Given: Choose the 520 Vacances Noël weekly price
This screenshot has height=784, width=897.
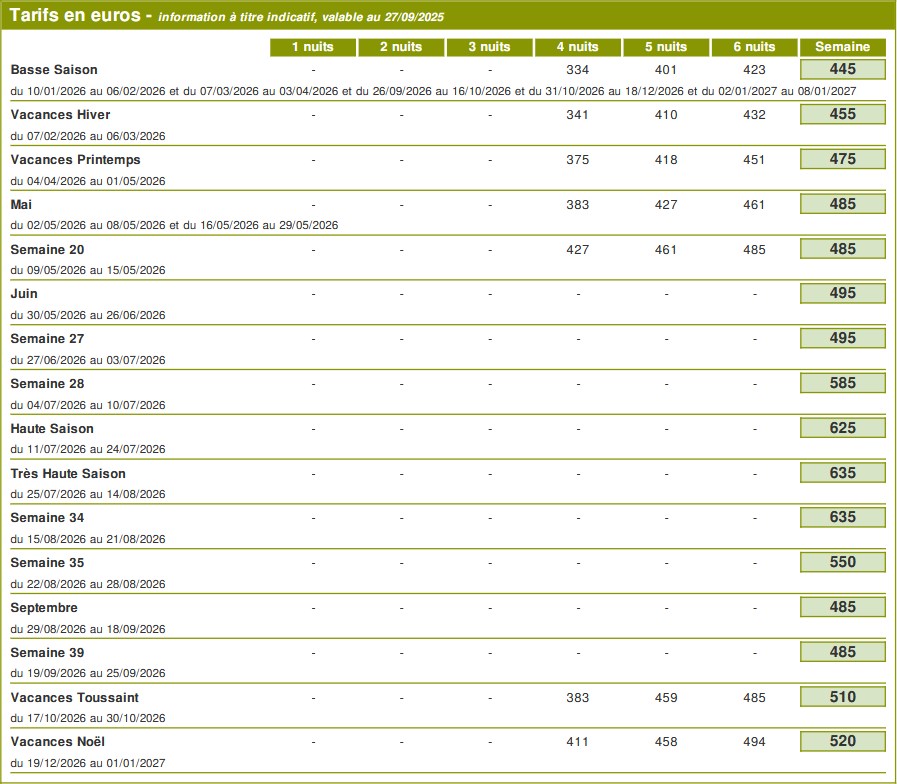Looking at the screenshot, I should pyautogui.click(x=842, y=741).
